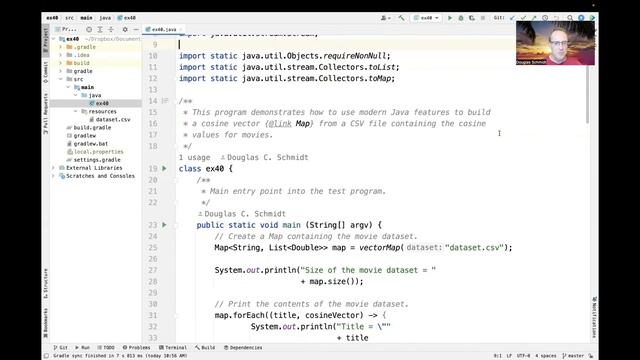Viewport: 640px width, 360px height.
Task: Open Pull Requests side tab
Action: (x=46, y=113)
